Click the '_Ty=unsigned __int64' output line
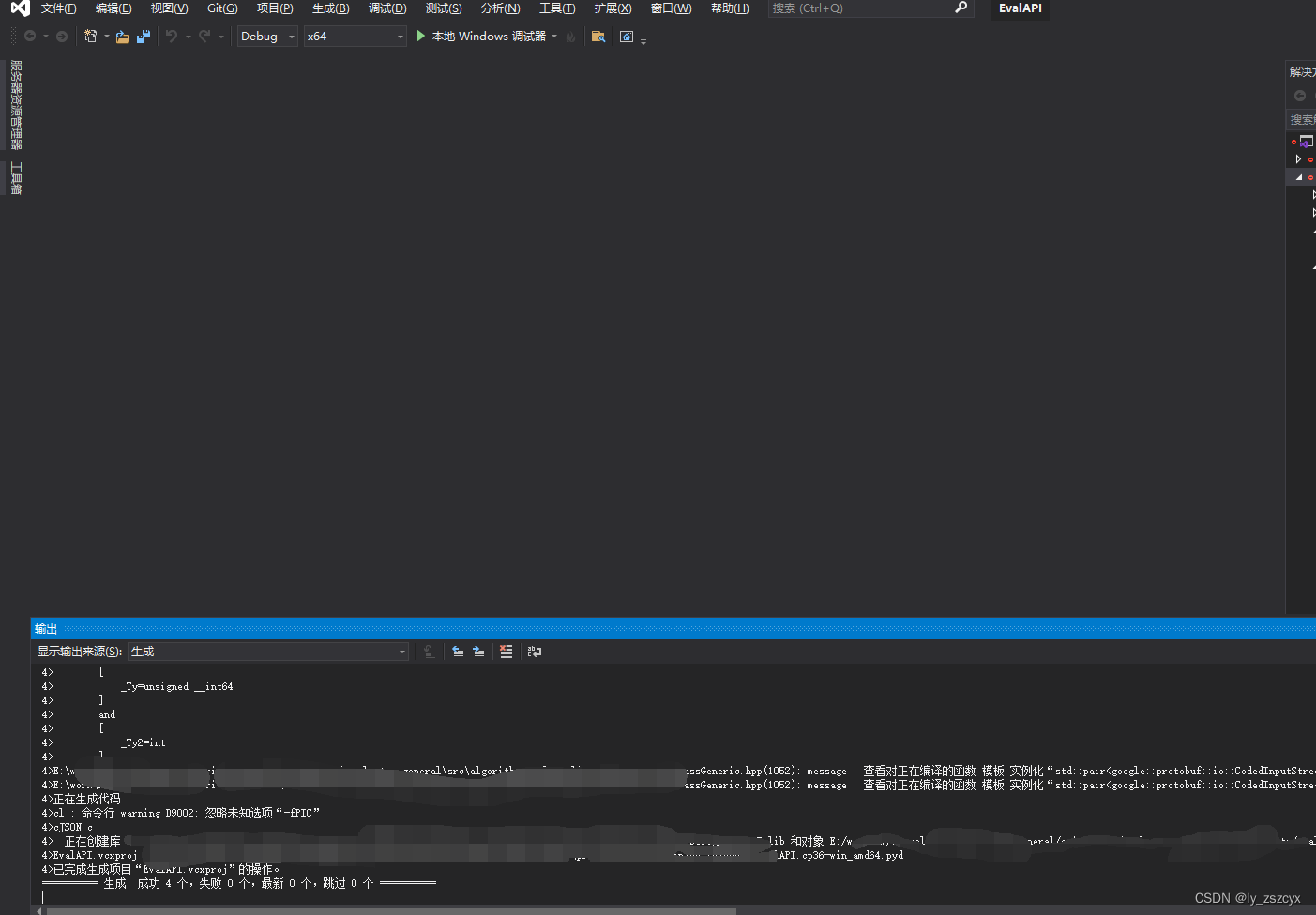Screen dimensions: 1316x915 (177, 687)
